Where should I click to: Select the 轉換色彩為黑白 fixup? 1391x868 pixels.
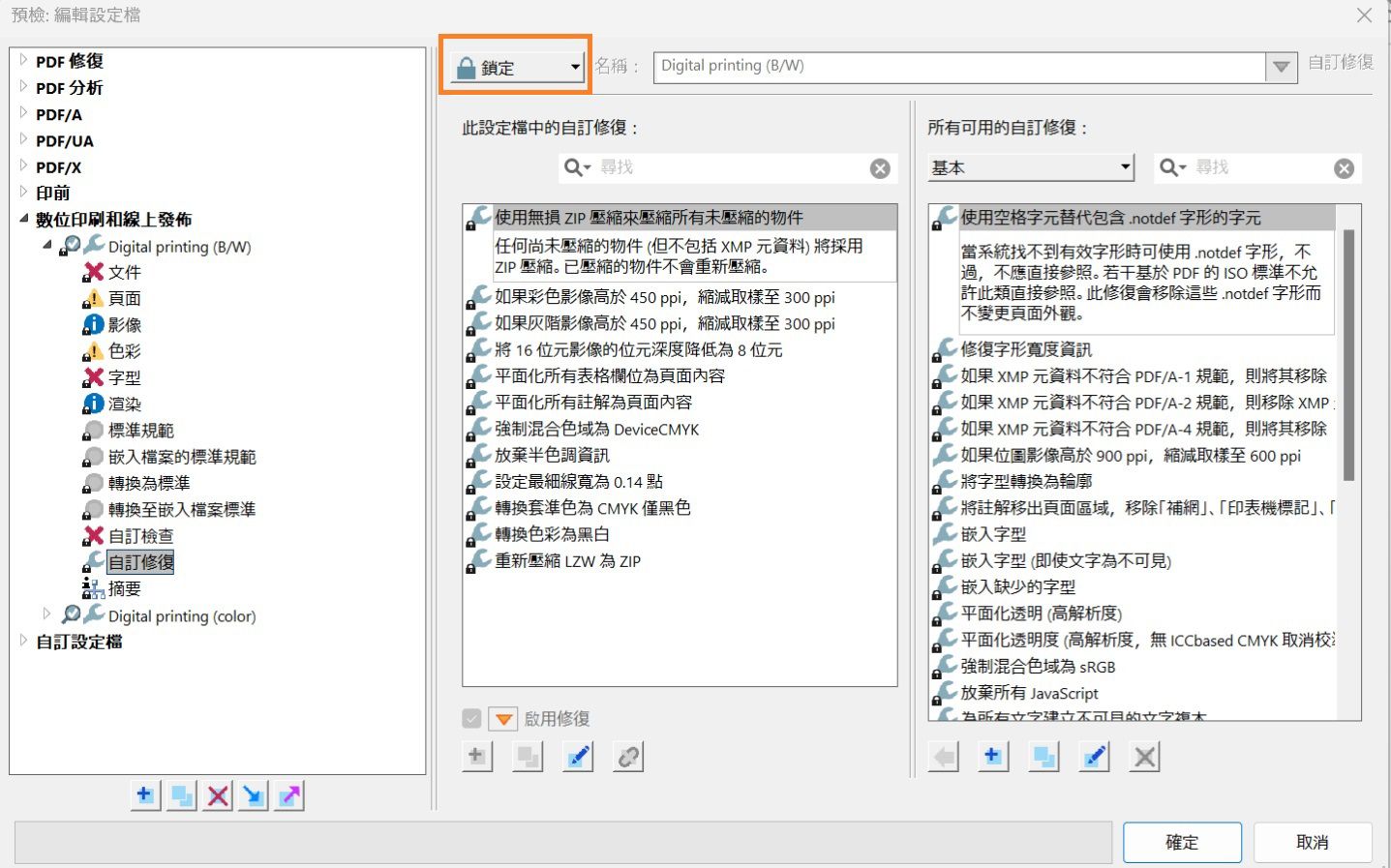[553, 534]
